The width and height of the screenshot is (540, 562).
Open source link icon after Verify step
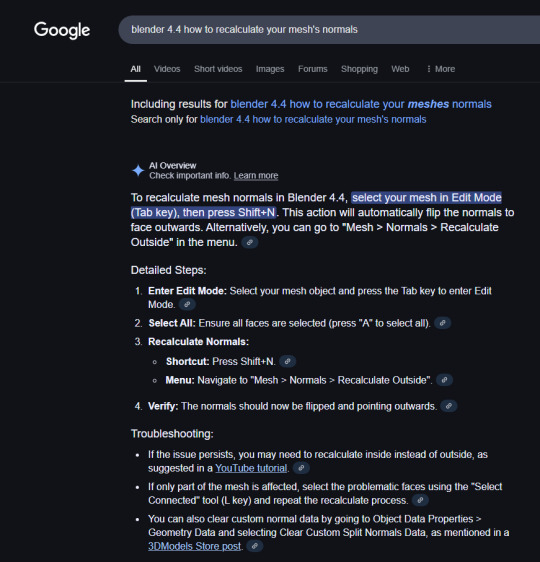449,406
